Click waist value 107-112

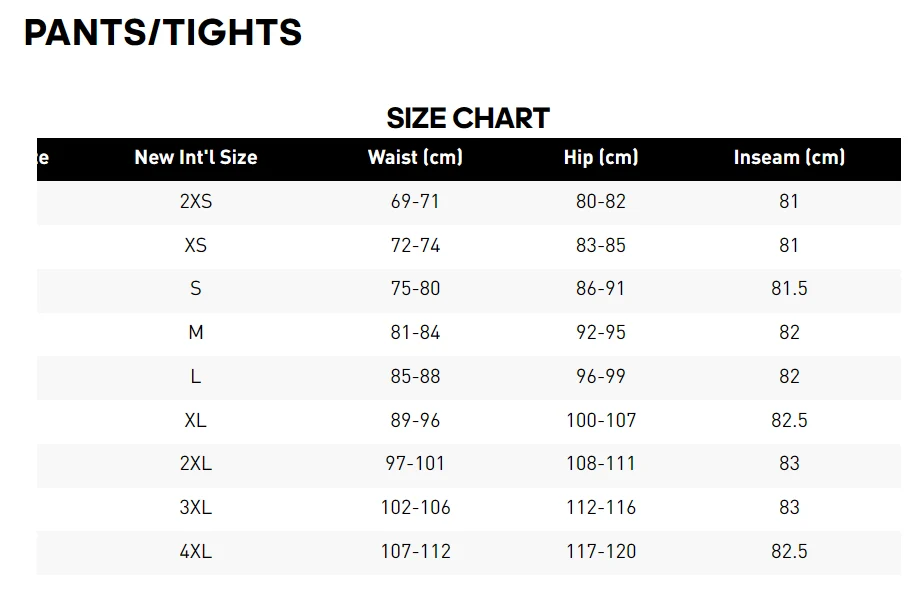[415, 551]
